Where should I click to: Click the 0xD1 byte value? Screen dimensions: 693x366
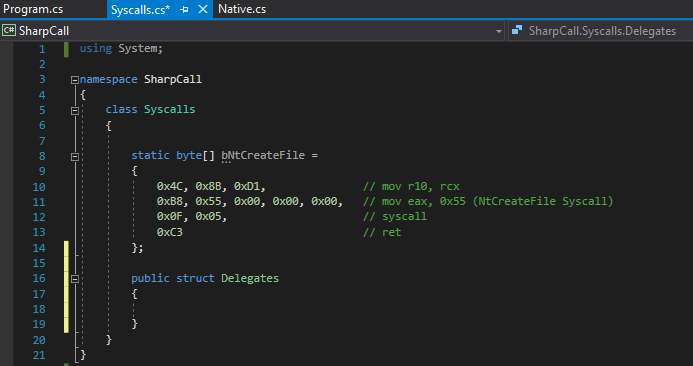pyautogui.click(x=247, y=186)
